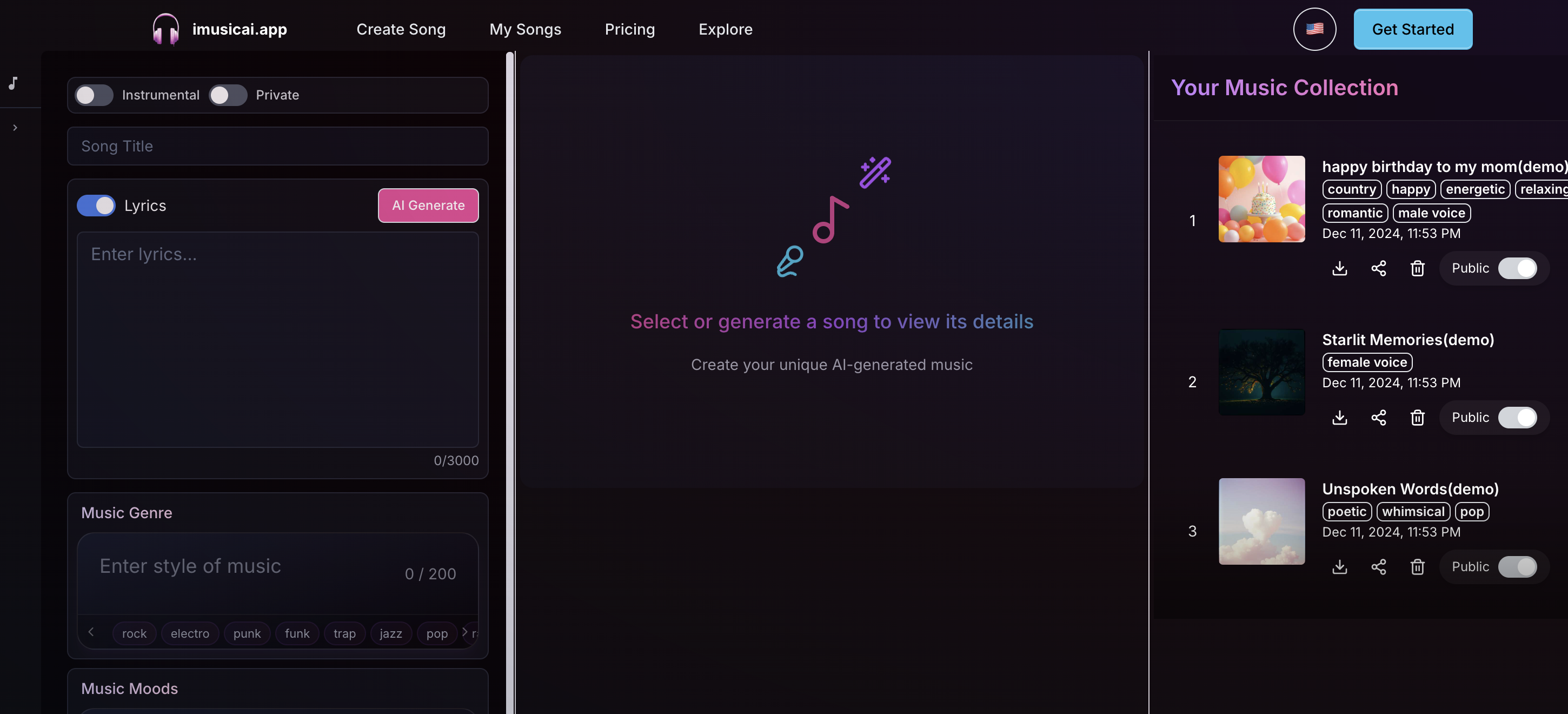Download the happy birthday demo song
1568x714 pixels.
click(x=1339, y=268)
